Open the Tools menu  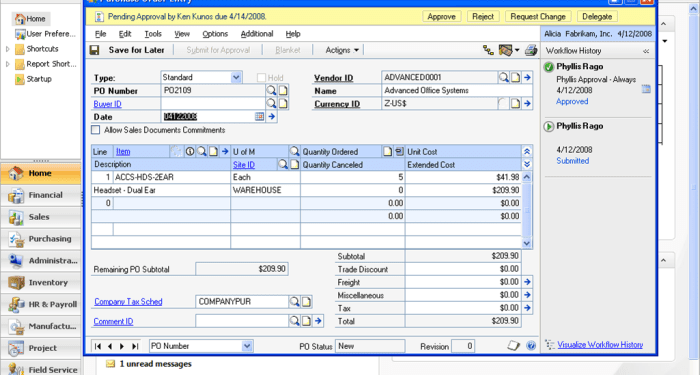click(153, 34)
